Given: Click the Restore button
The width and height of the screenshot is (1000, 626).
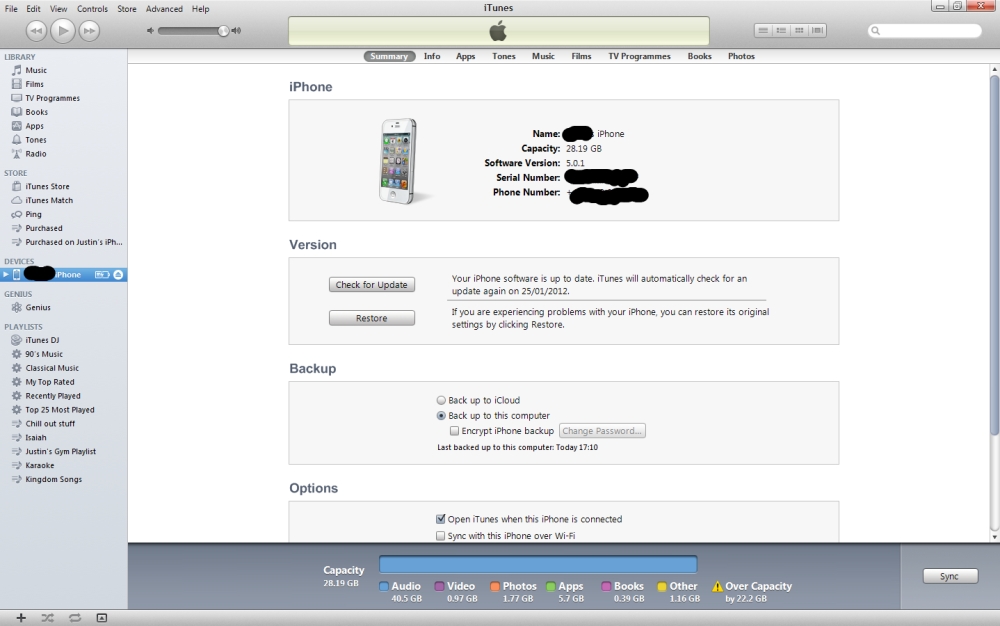Looking at the screenshot, I should coord(372,318).
